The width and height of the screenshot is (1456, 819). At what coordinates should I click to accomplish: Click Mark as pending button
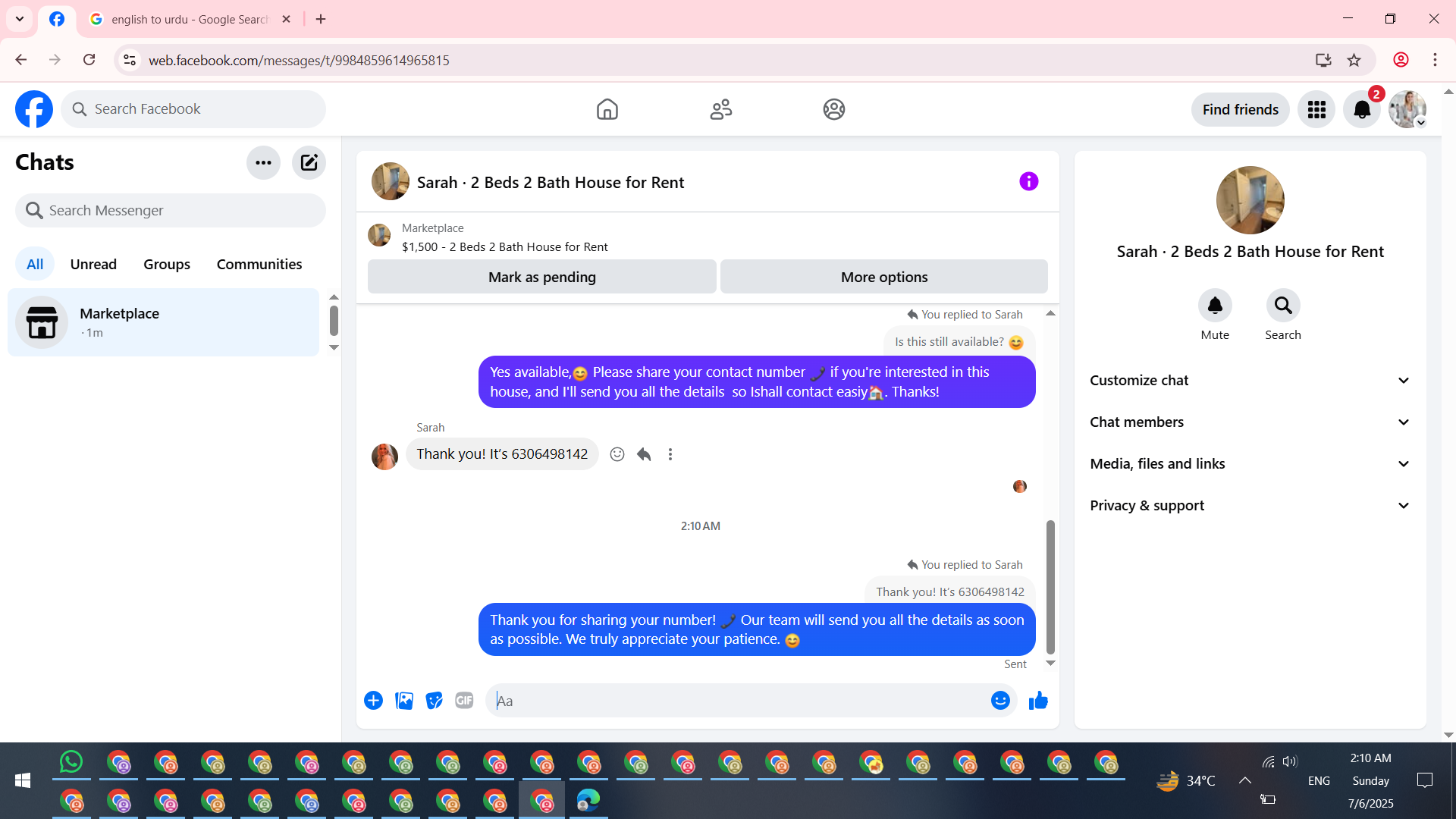(541, 277)
